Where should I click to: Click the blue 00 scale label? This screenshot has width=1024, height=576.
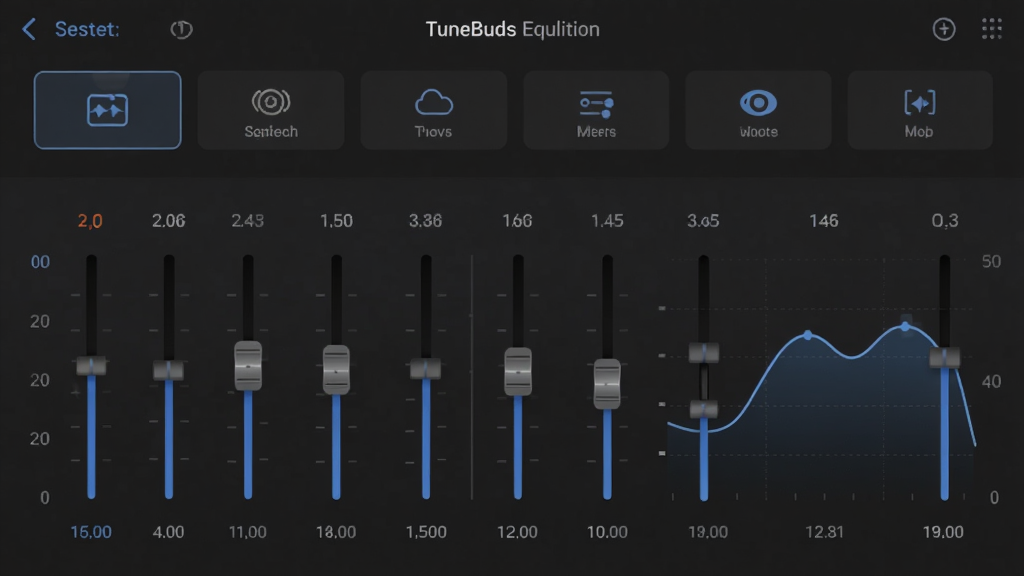click(x=40, y=263)
